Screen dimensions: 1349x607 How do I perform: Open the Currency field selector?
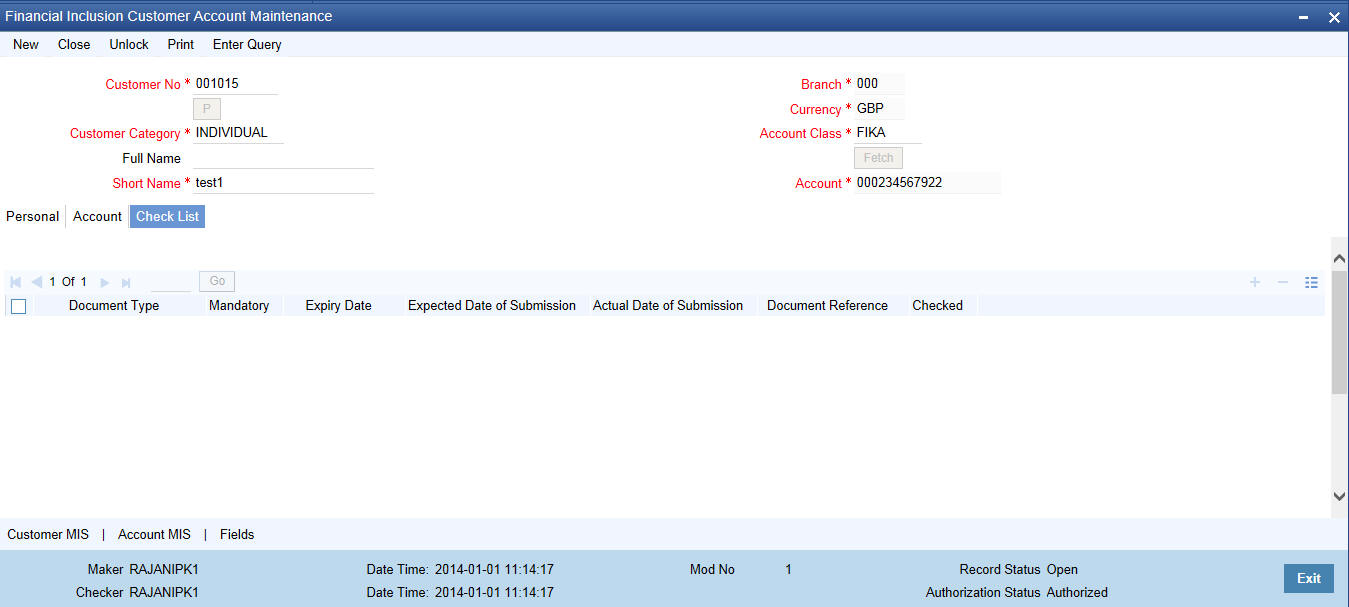[878, 108]
